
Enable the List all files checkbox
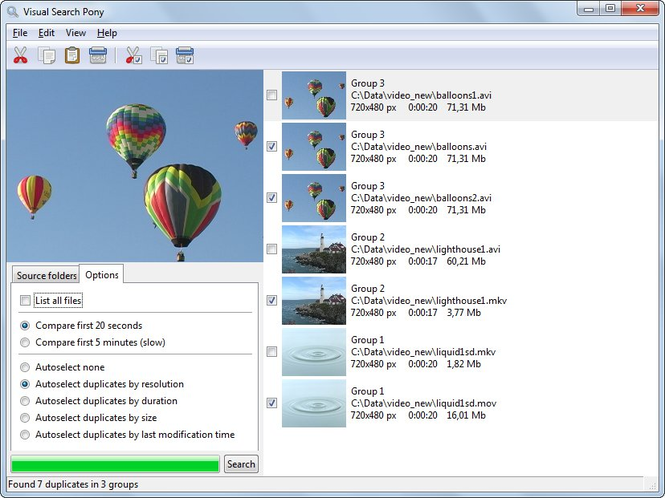coord(25,301)
